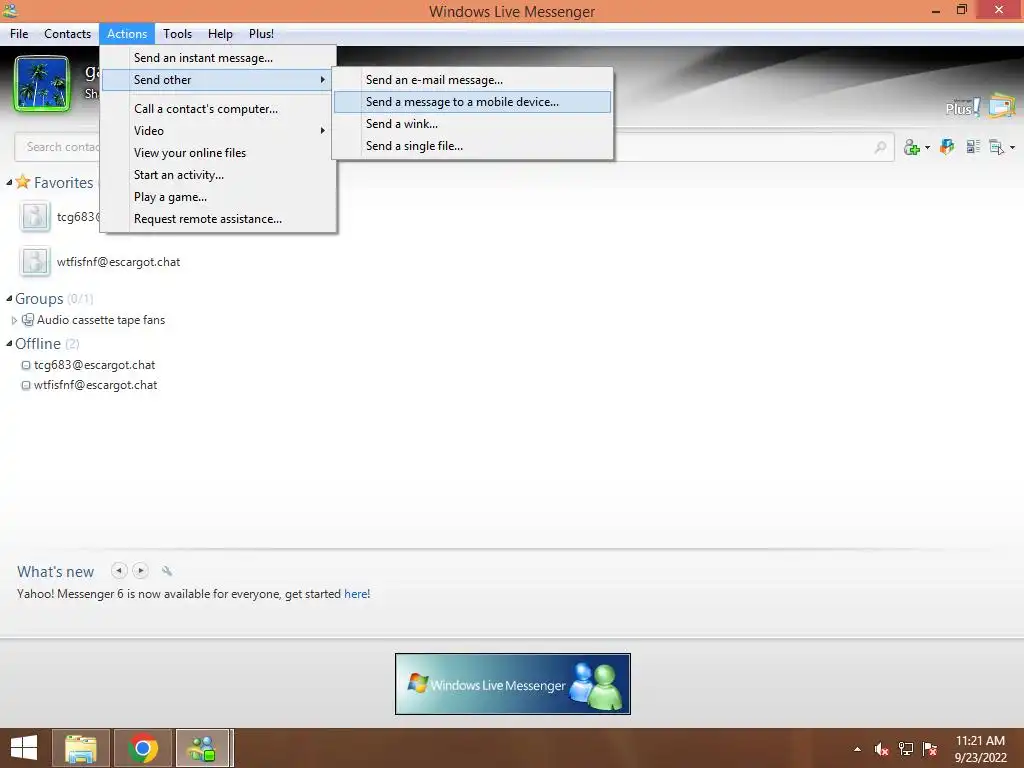Close the Actions menu
Screen dimensions: 1024x768
click(127, 34)
